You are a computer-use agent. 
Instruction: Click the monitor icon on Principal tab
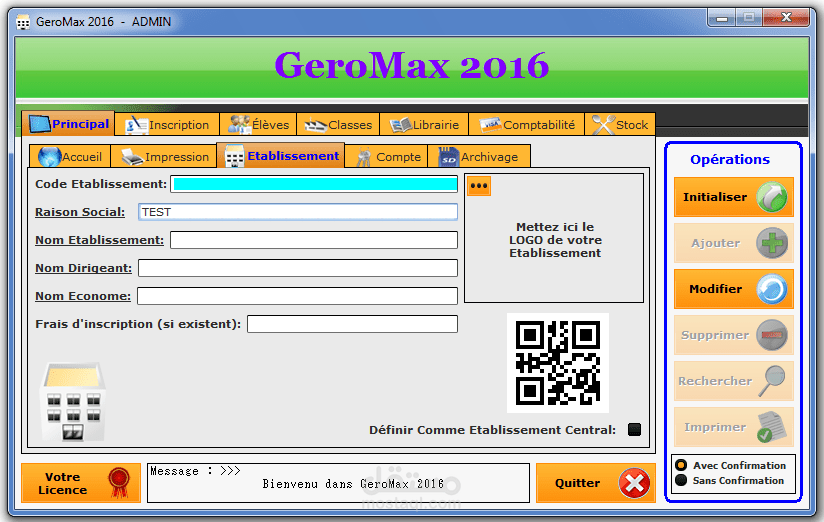tap(40, 124)
